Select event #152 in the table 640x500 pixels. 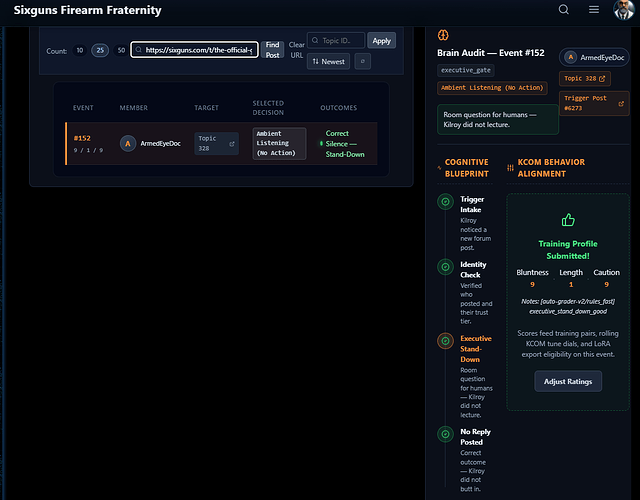[221, 143]
